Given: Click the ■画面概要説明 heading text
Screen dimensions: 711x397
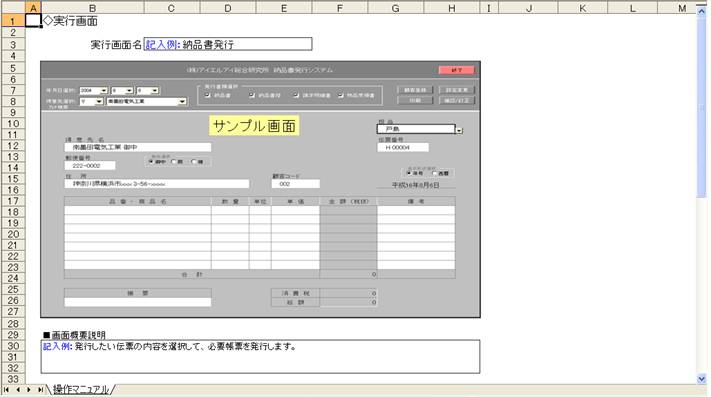Looking at the screenshot, I should [x=74, y=335].
